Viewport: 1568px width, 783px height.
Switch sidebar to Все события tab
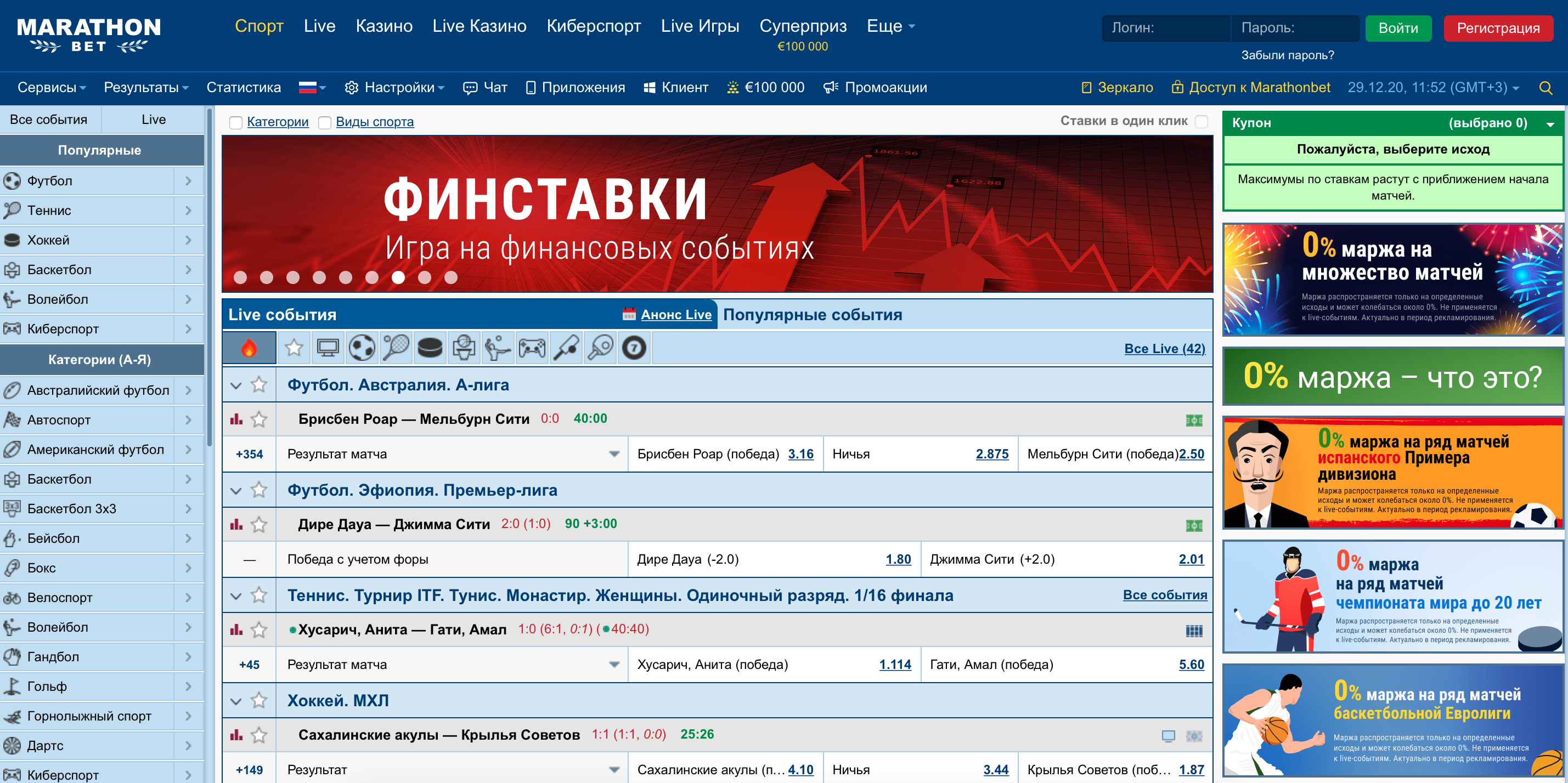coord(49,120)
